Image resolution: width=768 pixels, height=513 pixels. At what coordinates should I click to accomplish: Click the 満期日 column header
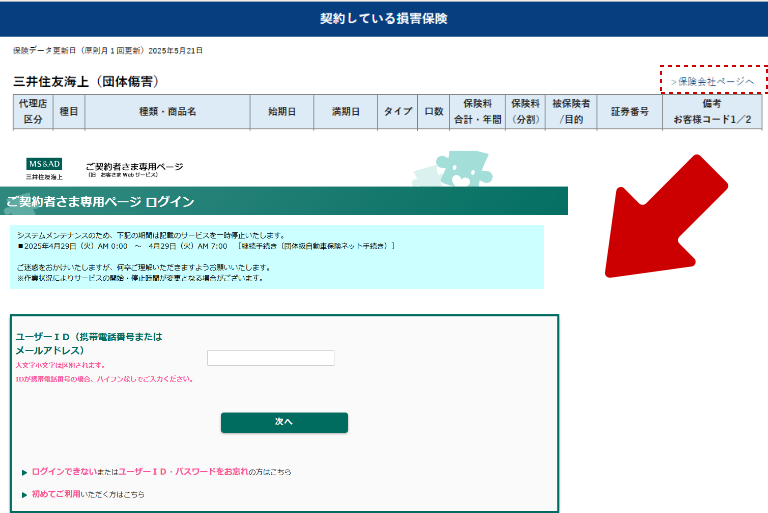[345, 112]
